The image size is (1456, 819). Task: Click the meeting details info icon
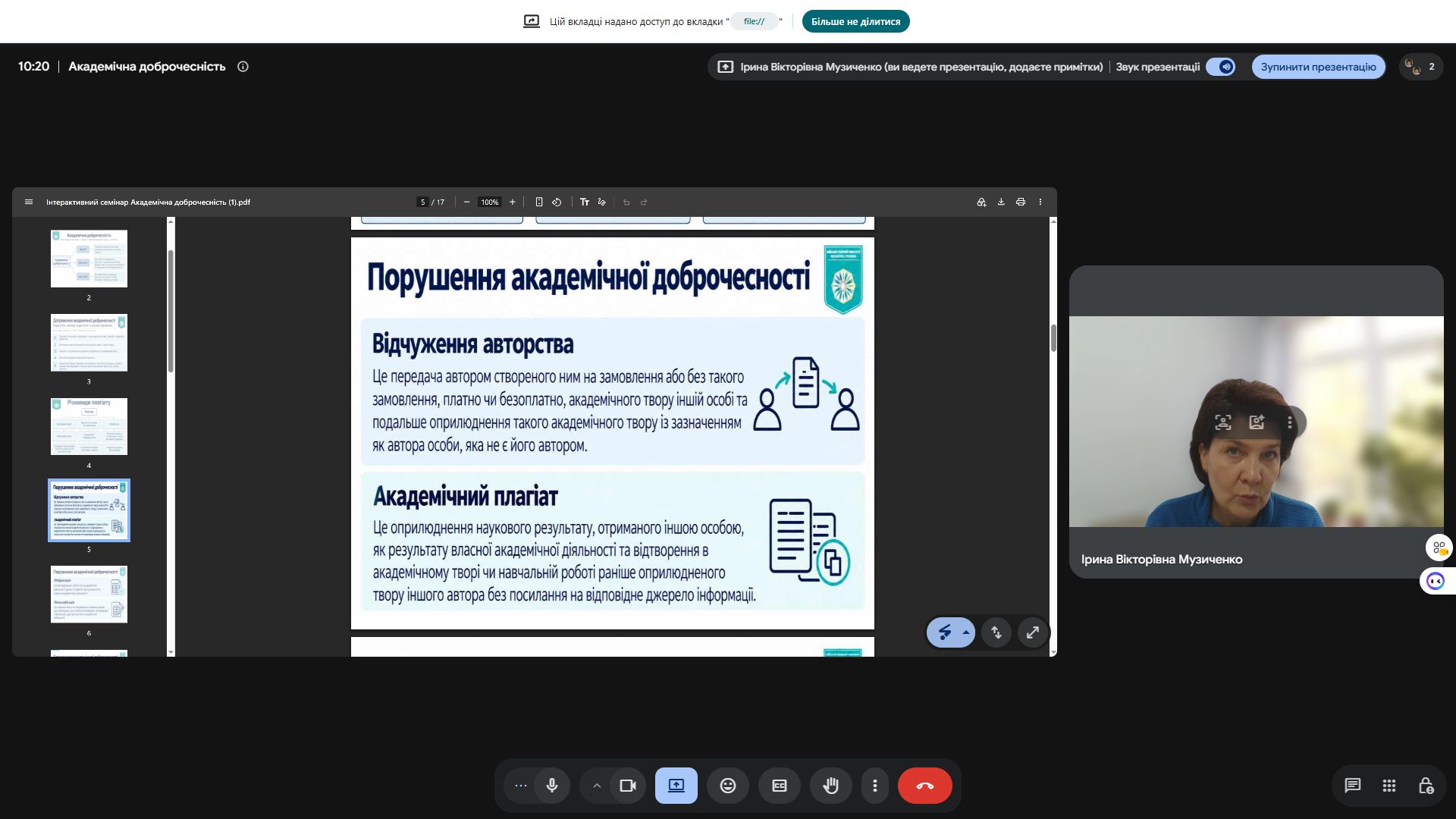point(243,67)
